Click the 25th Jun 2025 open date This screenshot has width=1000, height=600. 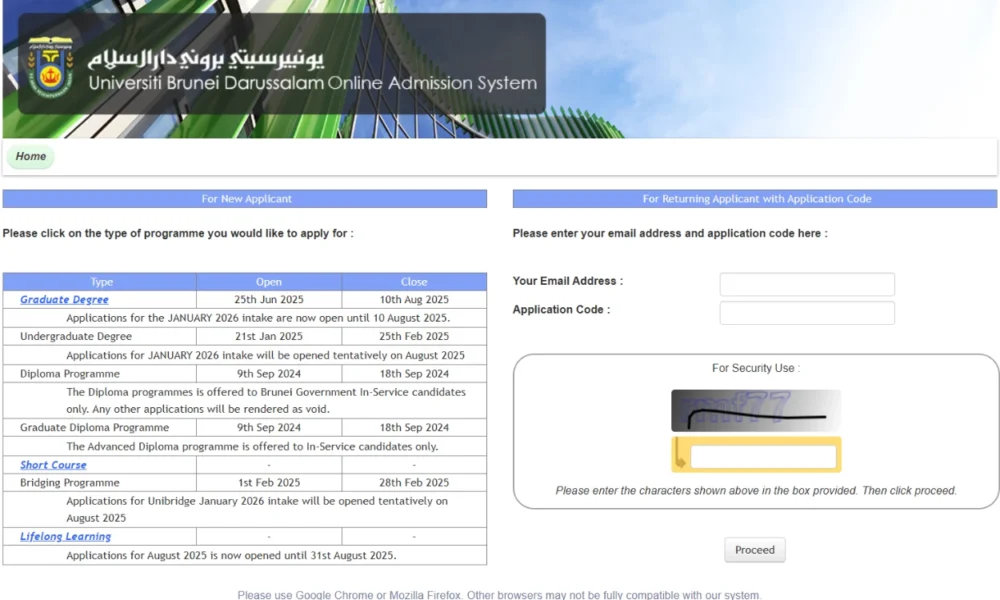pyautogui.click(x=268, y=300)
